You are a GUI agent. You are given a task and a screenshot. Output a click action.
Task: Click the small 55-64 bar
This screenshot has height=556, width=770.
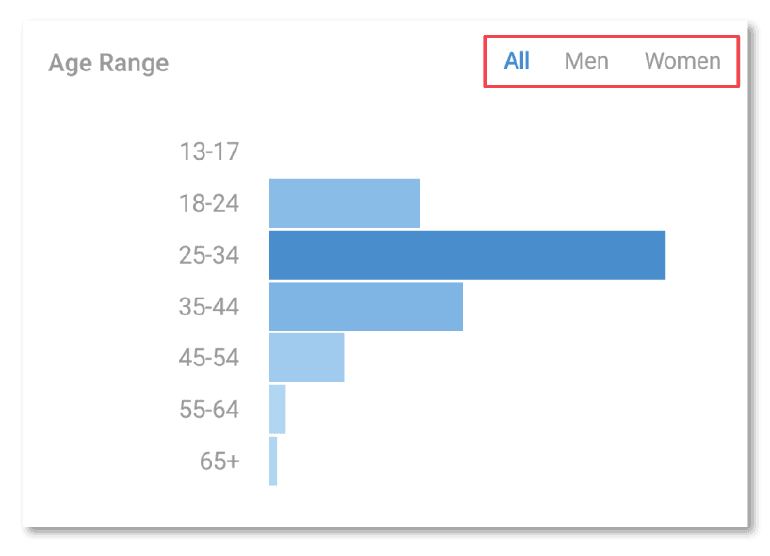coord(277,409)
